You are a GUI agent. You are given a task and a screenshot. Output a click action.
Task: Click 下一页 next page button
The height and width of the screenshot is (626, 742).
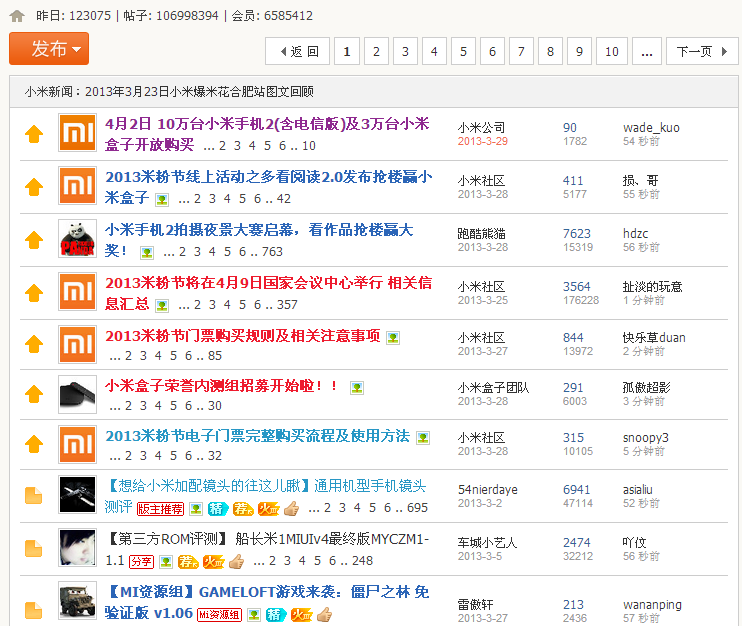click(702, 51)
